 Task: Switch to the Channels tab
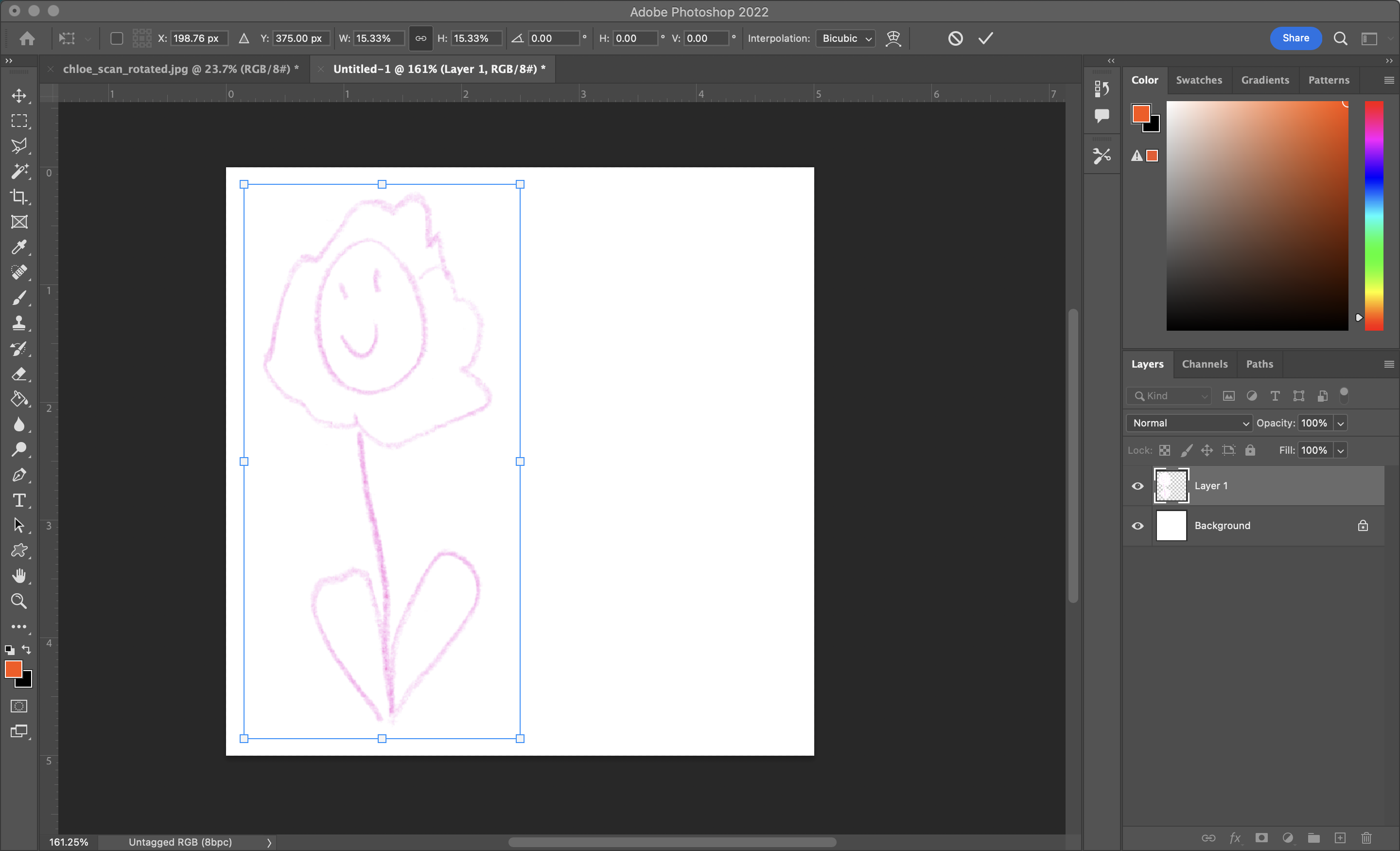pos(1205,364)
